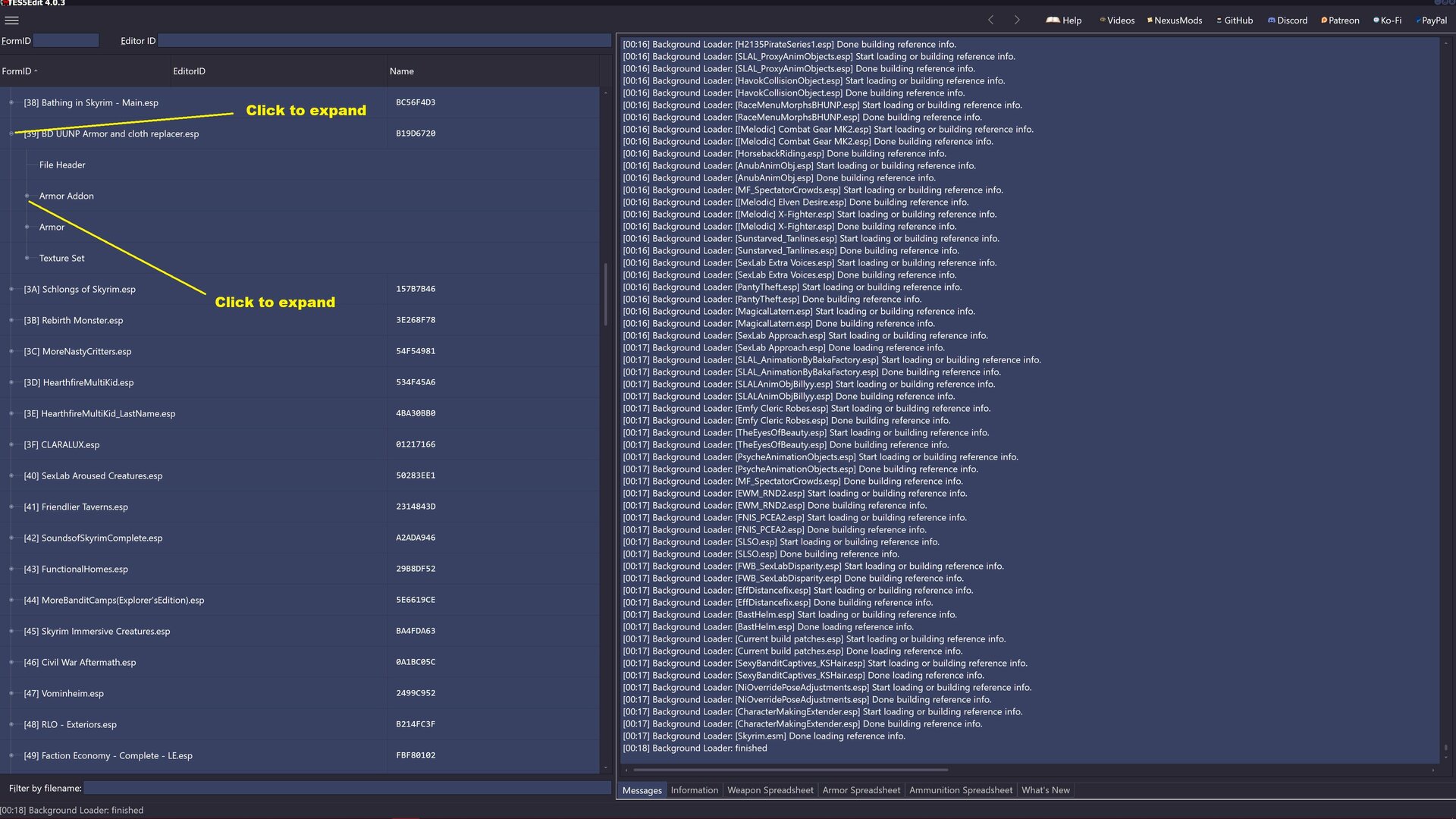
Task: Expand SexLab Aroused Creatures.esp node
Action: 11,475
